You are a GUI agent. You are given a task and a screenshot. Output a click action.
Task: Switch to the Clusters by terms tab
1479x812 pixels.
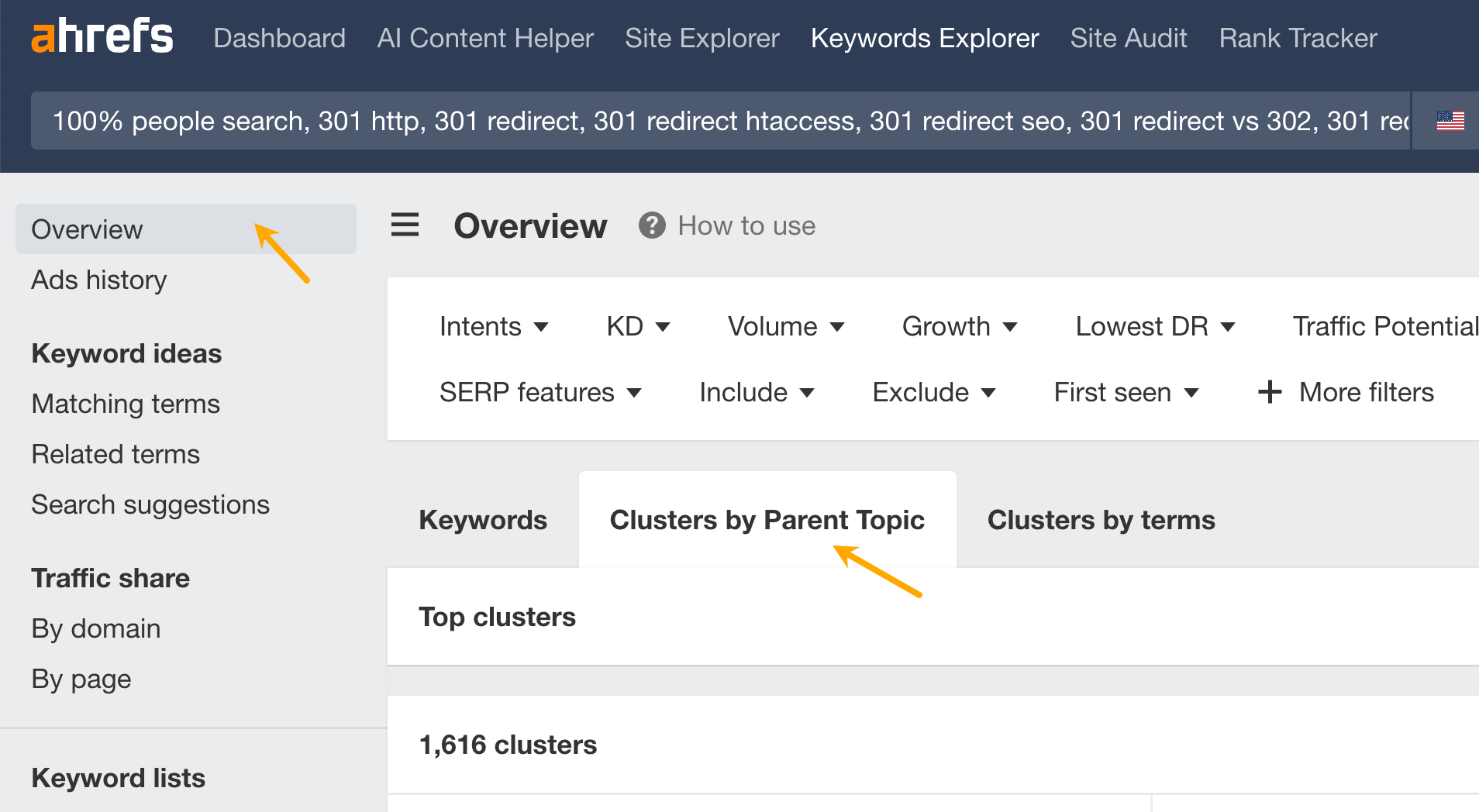pyautogui.click(x=1101, y=520)
